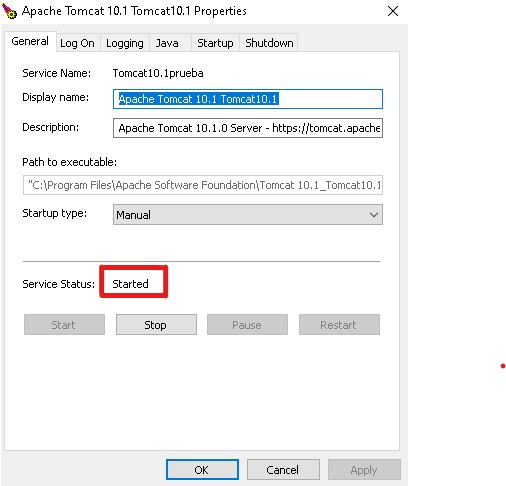Click the Tomcat feather icon in title bar
This screenshot has height=486, width=506.
[x=9, y=11]
